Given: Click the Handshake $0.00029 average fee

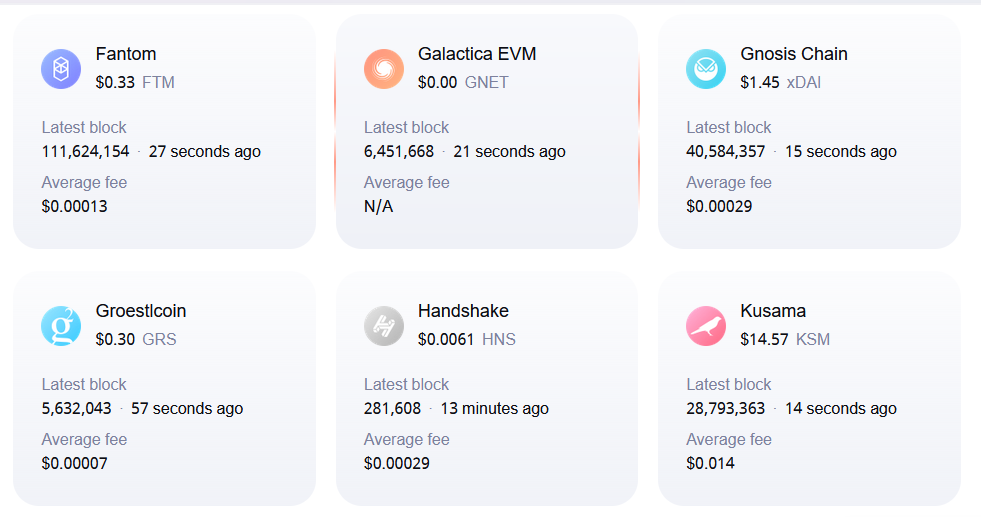Looking at the screenshot, I should tap(397, 464).
